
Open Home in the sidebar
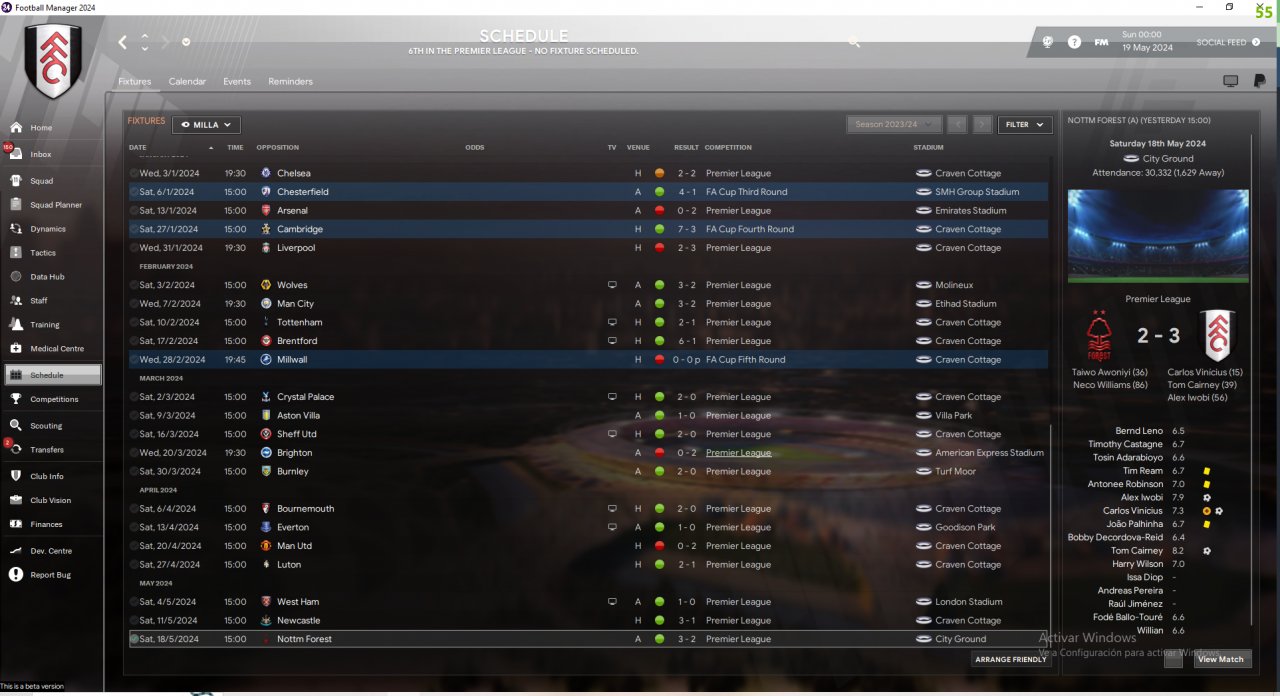(x=52, y=128)
